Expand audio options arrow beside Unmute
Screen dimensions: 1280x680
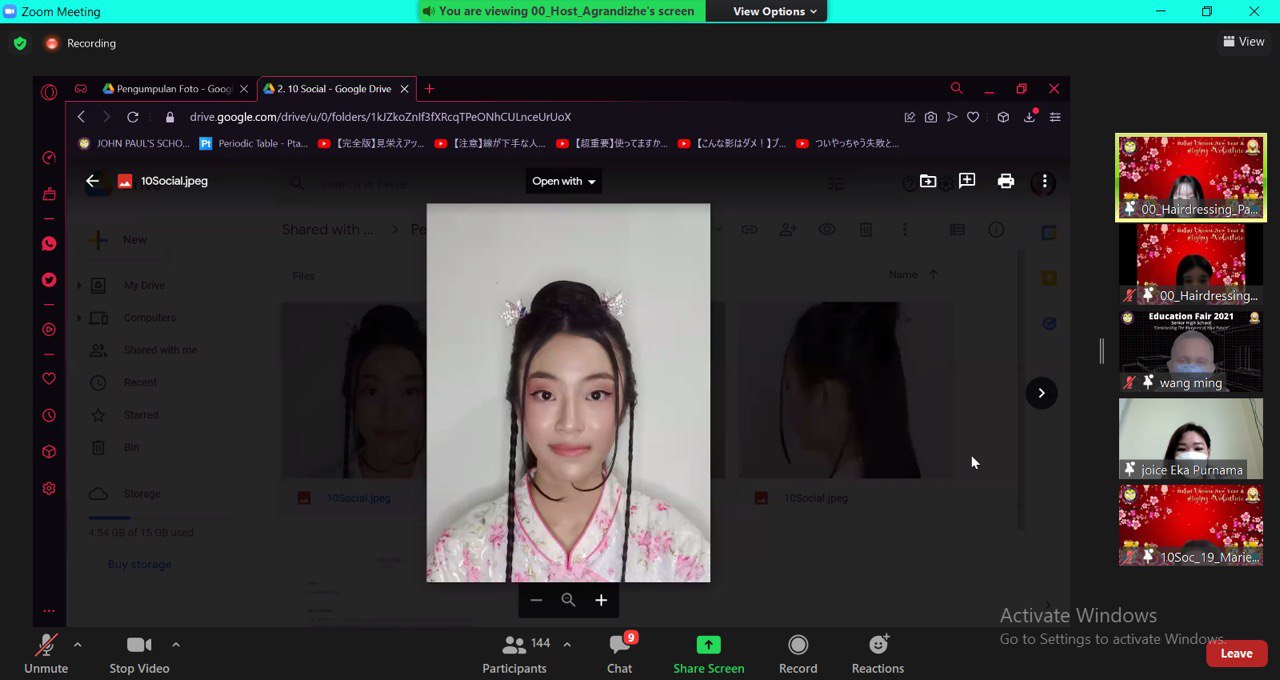coord(78,644)
